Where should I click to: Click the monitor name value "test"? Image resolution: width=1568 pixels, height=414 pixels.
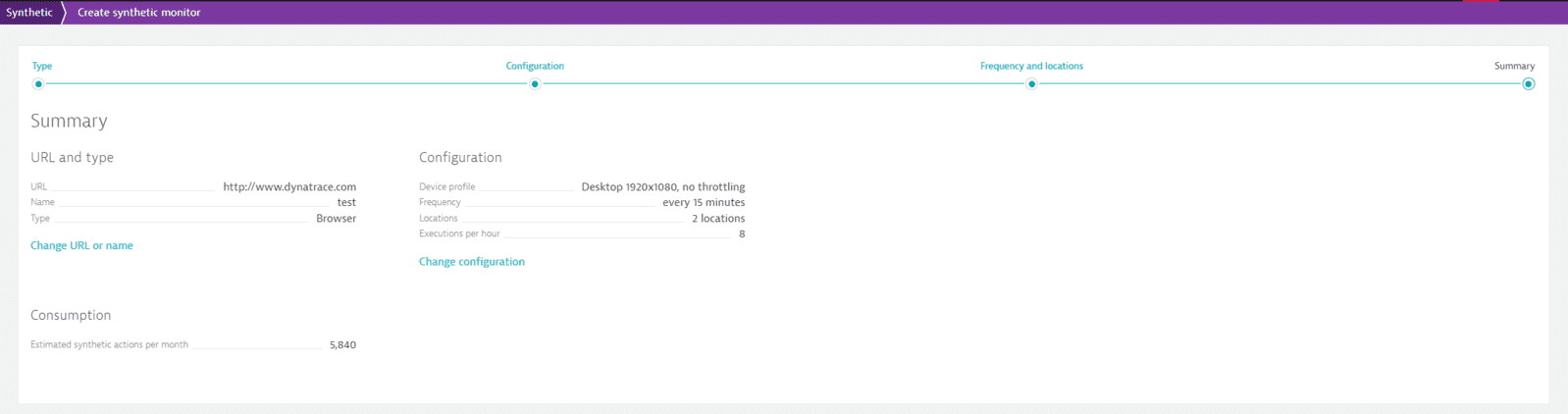[x=346, y=202]
